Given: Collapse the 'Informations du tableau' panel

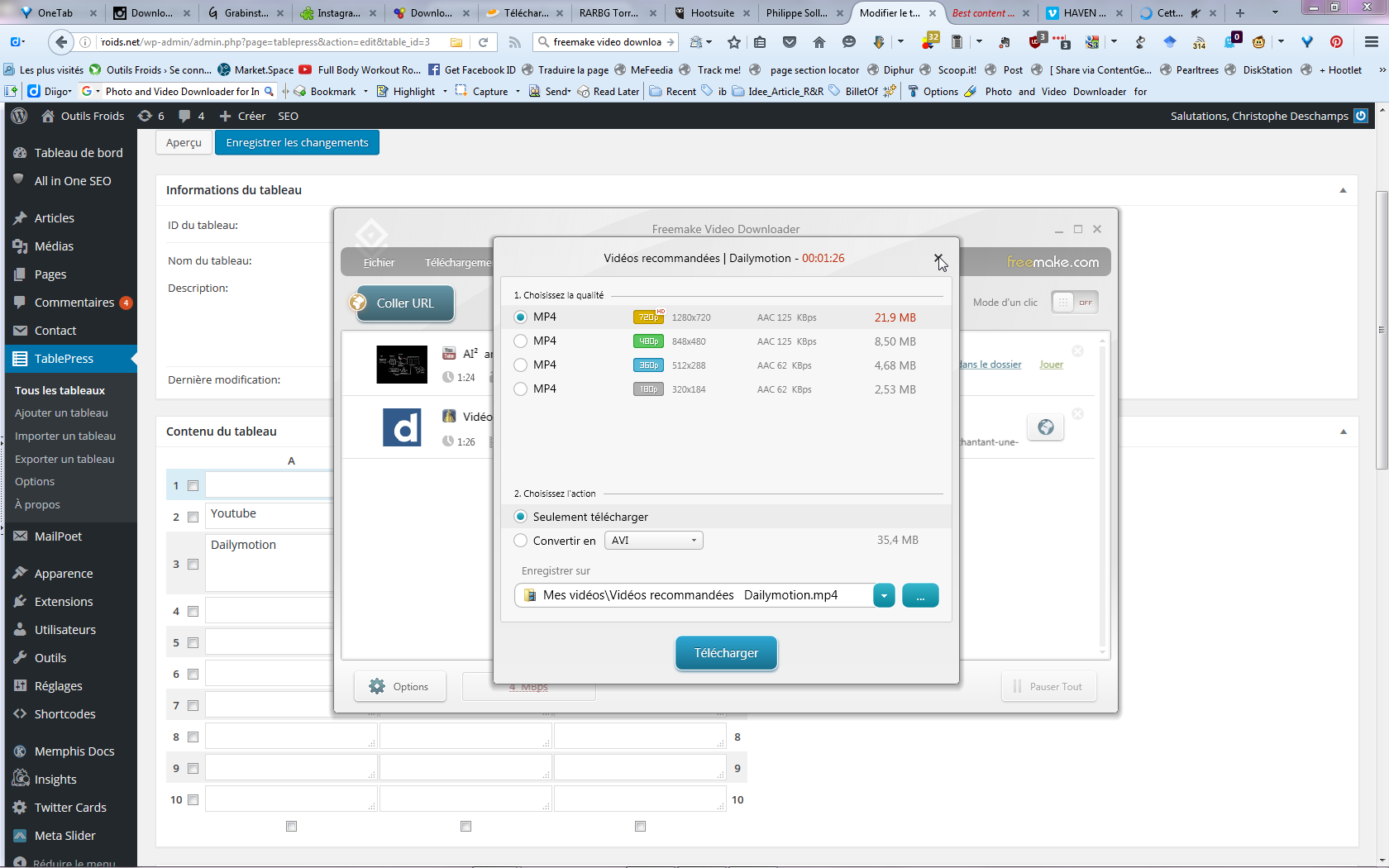Looking at the screenshot, I should click(1343, 190).
